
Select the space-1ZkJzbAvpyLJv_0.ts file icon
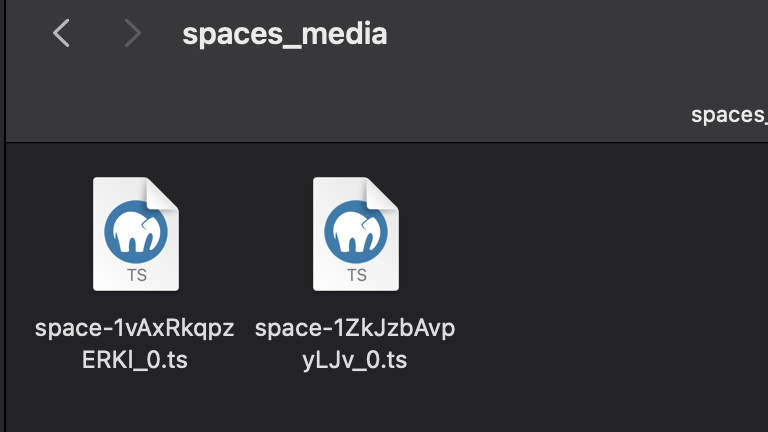pos(356,234)
